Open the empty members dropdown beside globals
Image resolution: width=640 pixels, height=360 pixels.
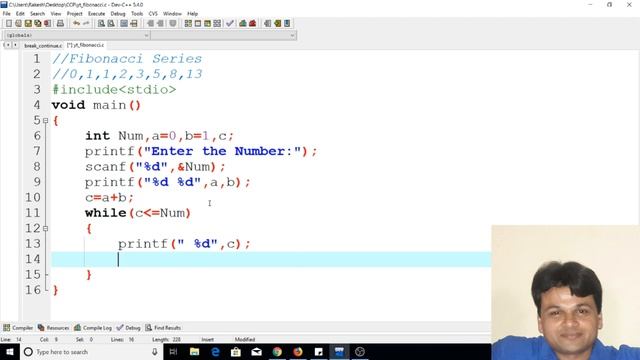(224, 36)
